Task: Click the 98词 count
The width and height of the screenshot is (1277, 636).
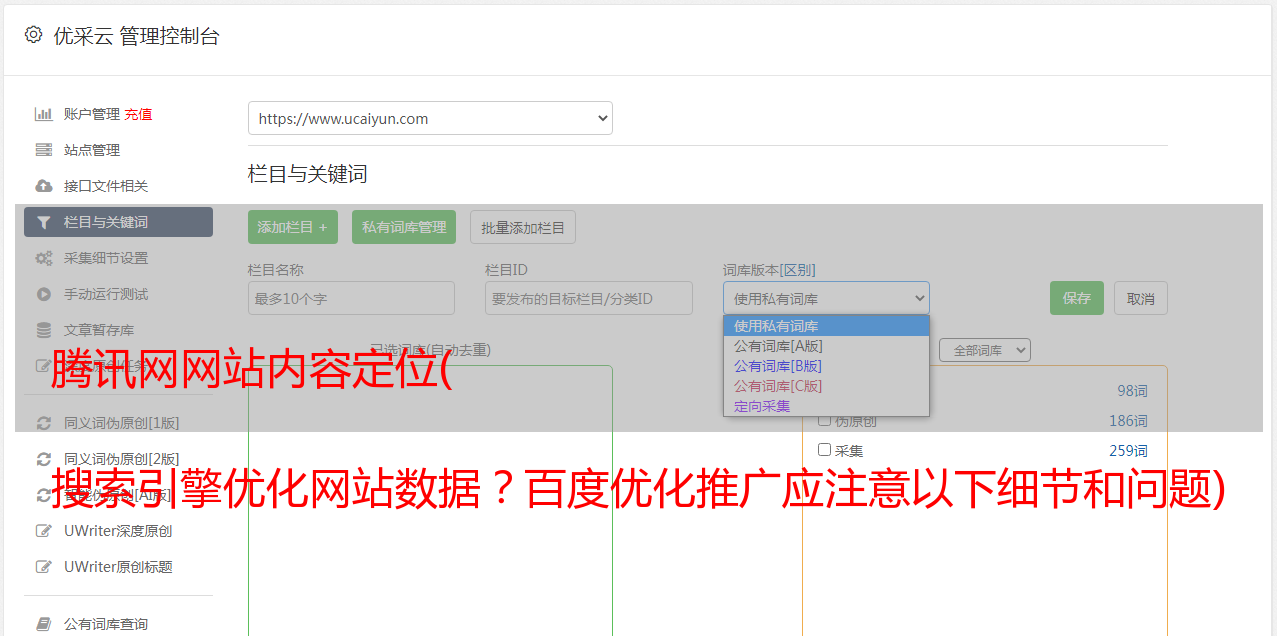Action: (1132, 391)
